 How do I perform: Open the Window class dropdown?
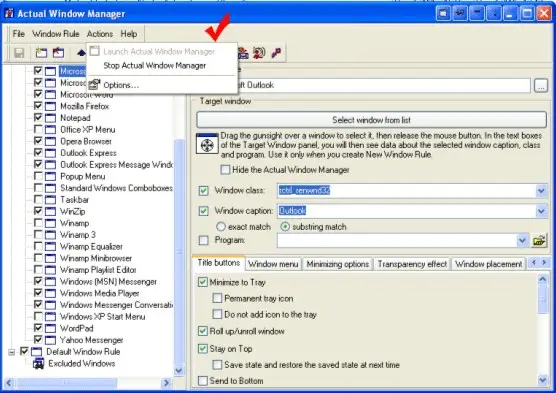(x=541, y=191)
